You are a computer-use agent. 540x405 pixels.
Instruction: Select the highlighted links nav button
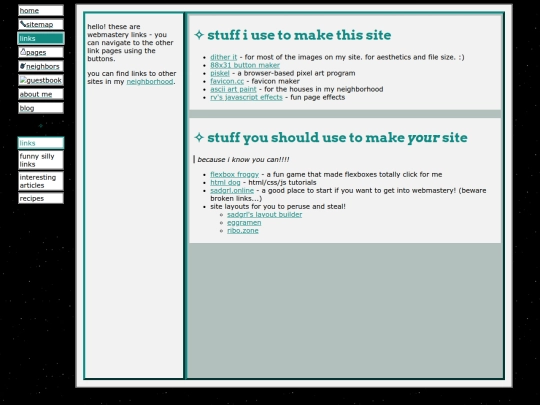click(x=41, y=38)
